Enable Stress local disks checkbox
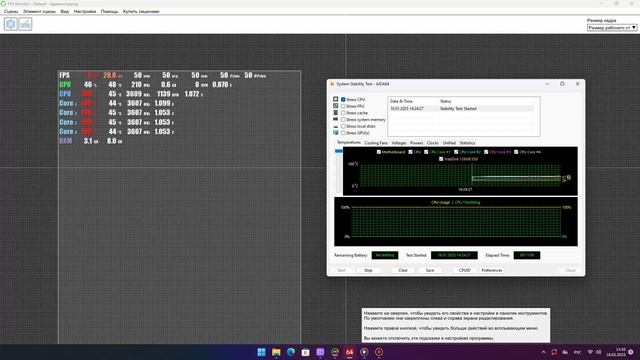640x360 pixels. pos(343,127)
